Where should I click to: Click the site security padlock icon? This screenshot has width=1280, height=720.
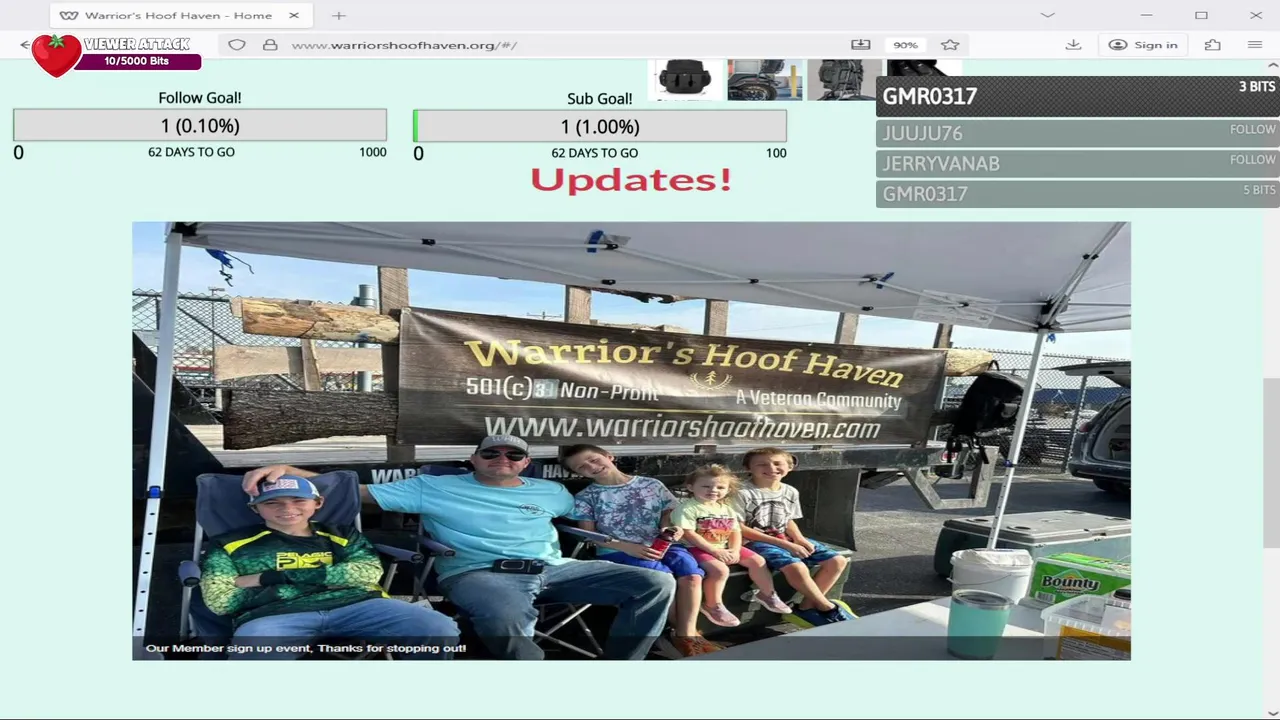click(270, 45)
